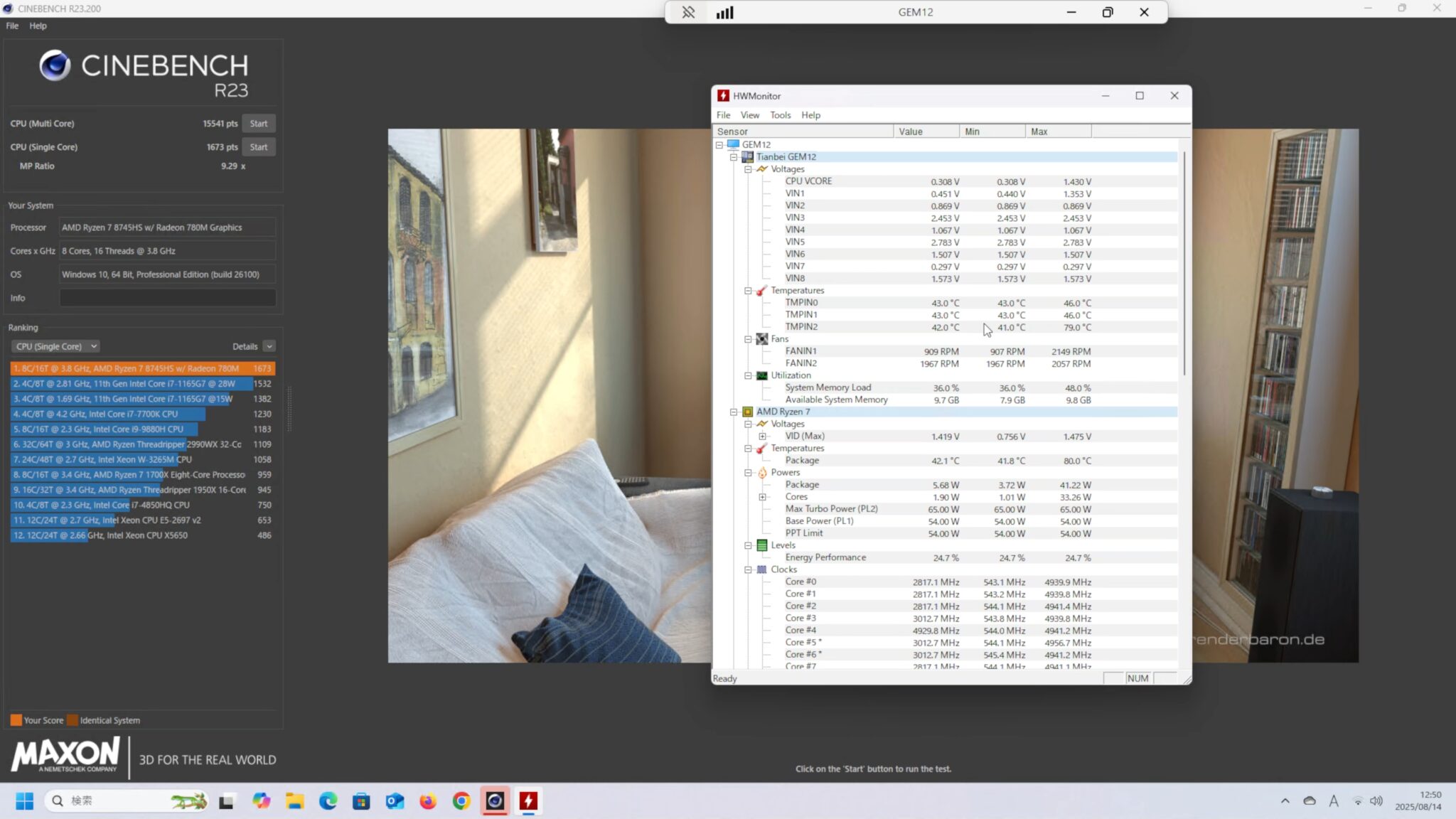1456x819 pixels.
Task: Collapse the Tianbei GEM12 Temperatures group
Action: tap(748, 291)
